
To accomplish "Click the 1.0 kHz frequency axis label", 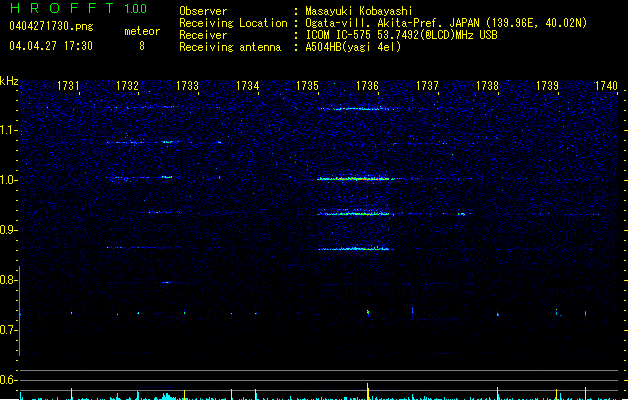I will click(x=8, y=180).
